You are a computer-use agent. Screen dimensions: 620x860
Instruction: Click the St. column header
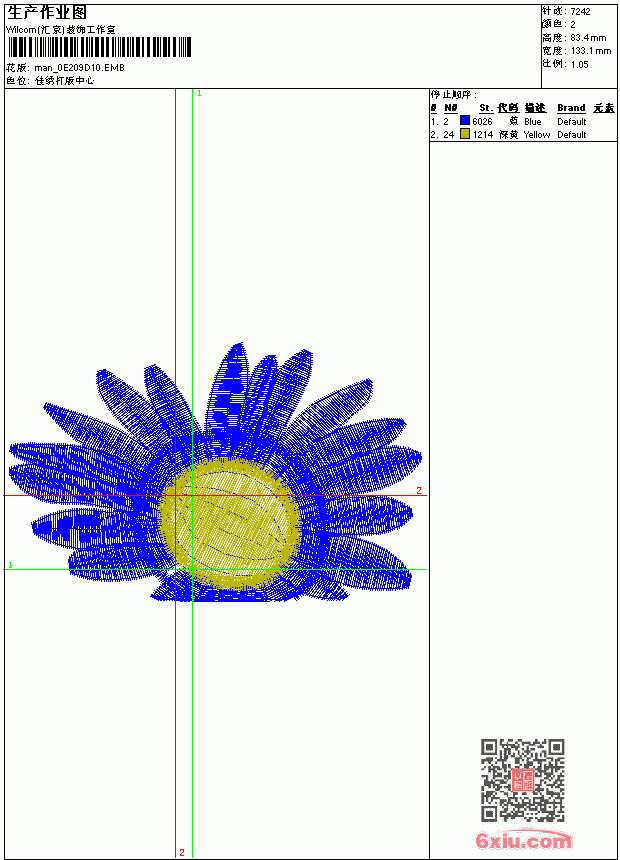point(486,108)
